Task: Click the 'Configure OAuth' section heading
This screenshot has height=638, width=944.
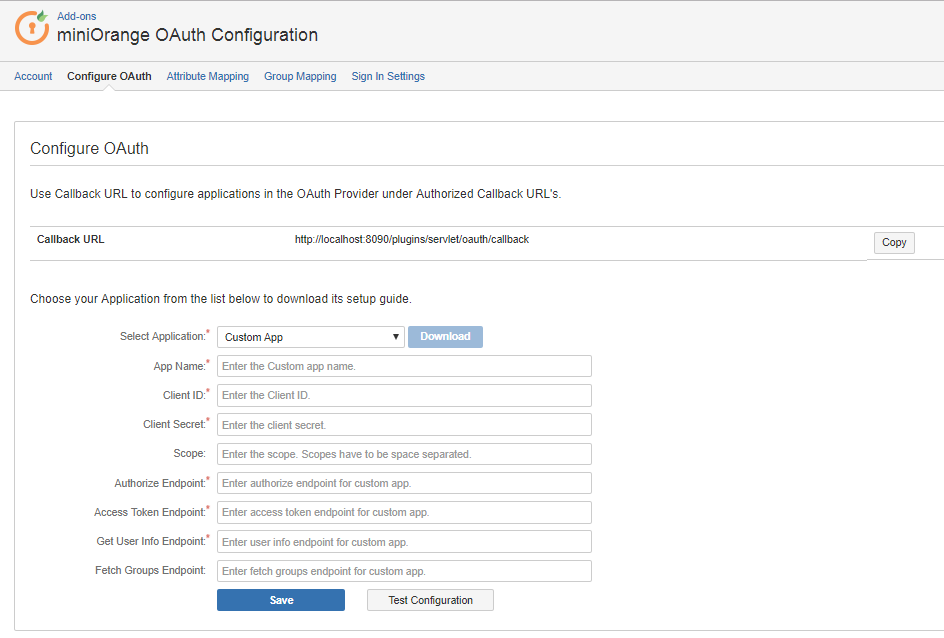Action: click(89, 149)
